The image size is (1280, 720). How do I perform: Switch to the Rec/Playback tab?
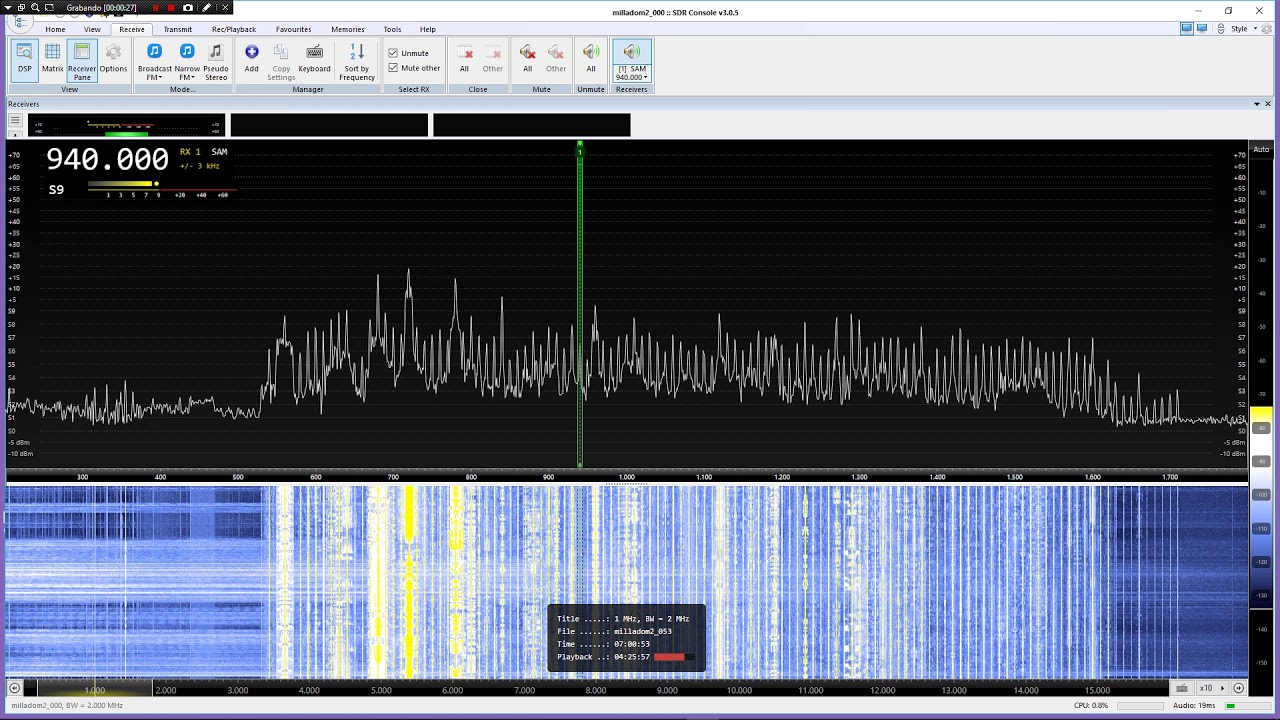(234, 29)
